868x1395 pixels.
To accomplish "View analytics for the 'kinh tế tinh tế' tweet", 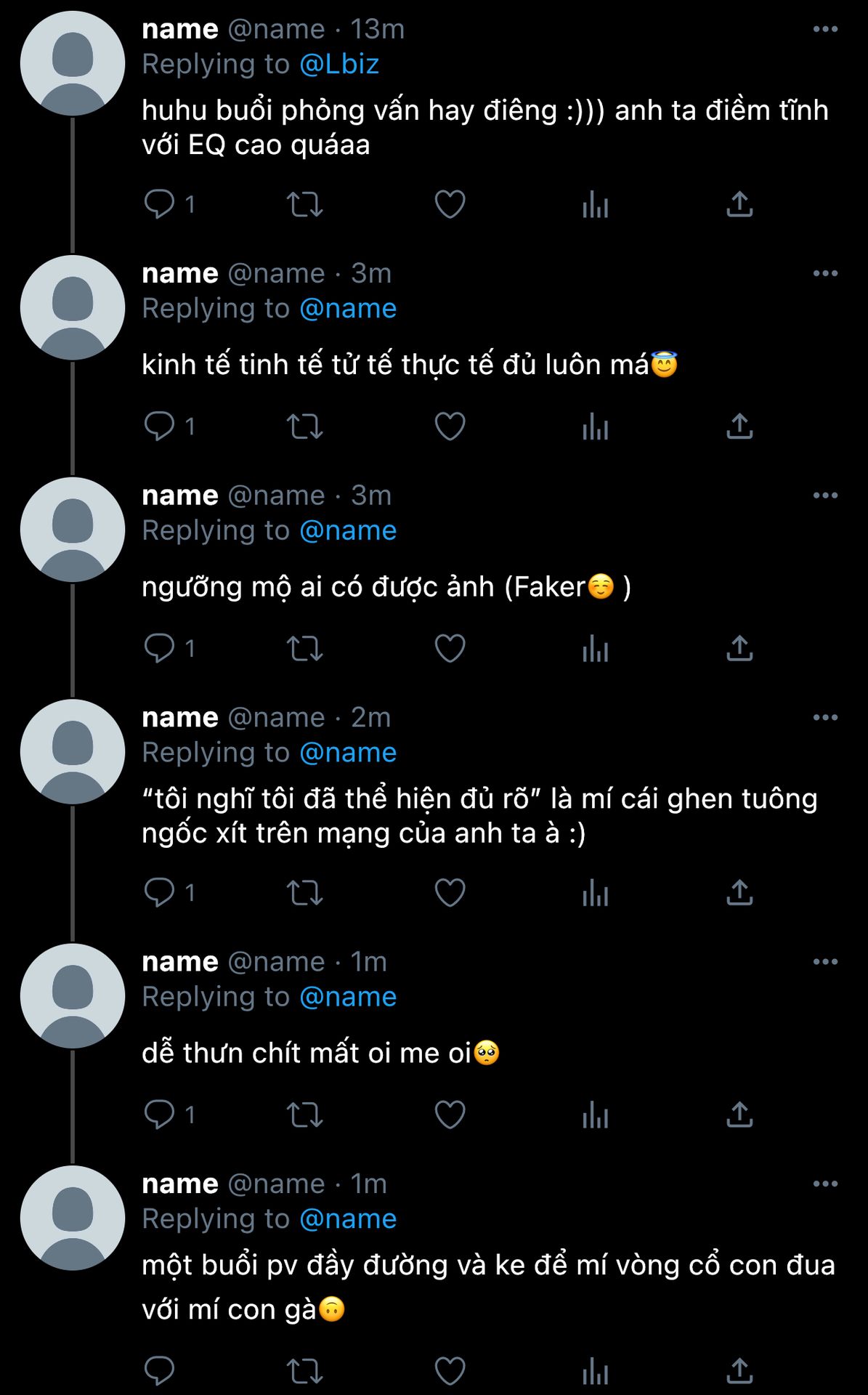I will (595, 426).
